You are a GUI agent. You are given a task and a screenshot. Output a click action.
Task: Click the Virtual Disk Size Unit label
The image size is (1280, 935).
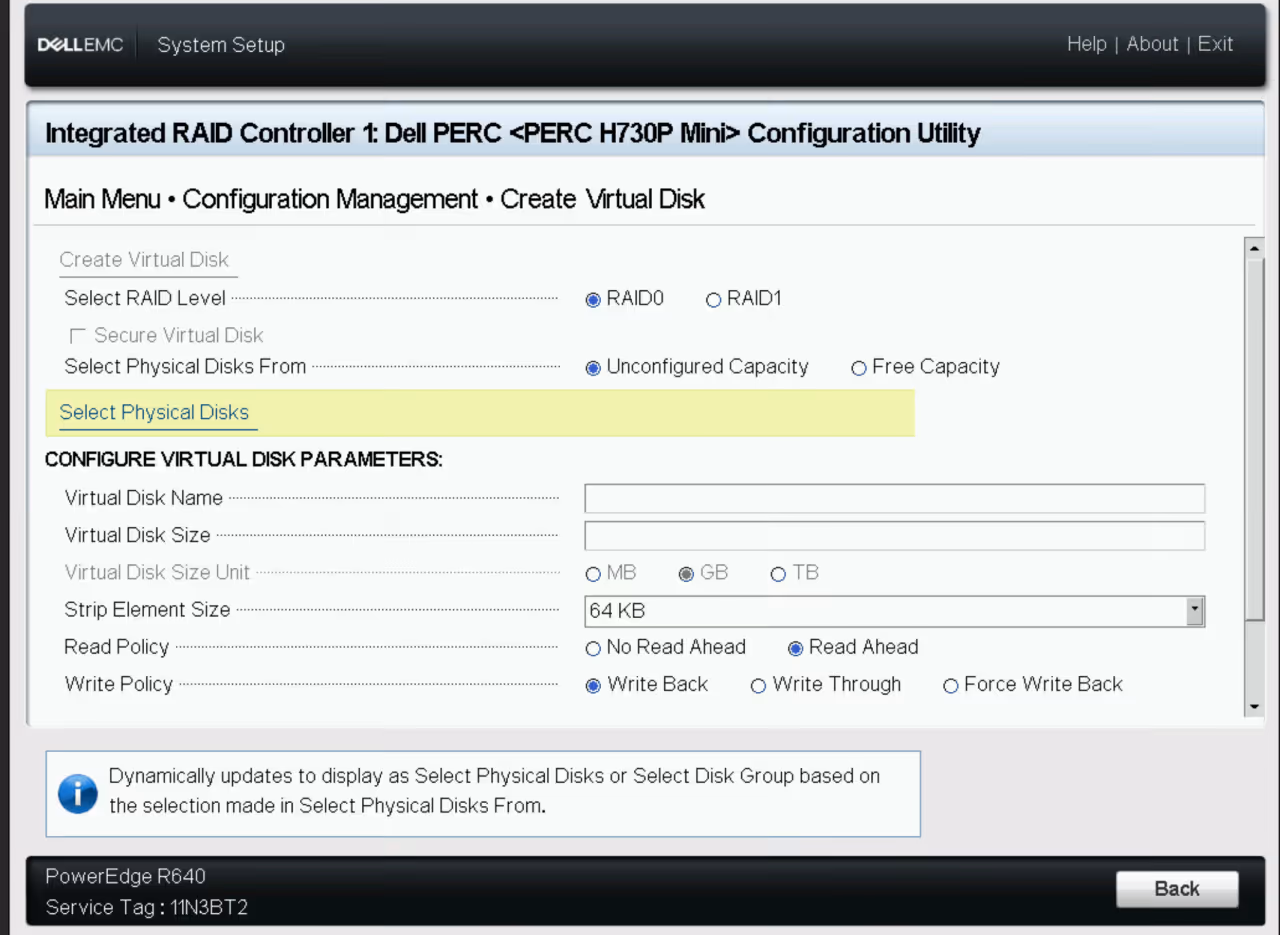(157, 573)
